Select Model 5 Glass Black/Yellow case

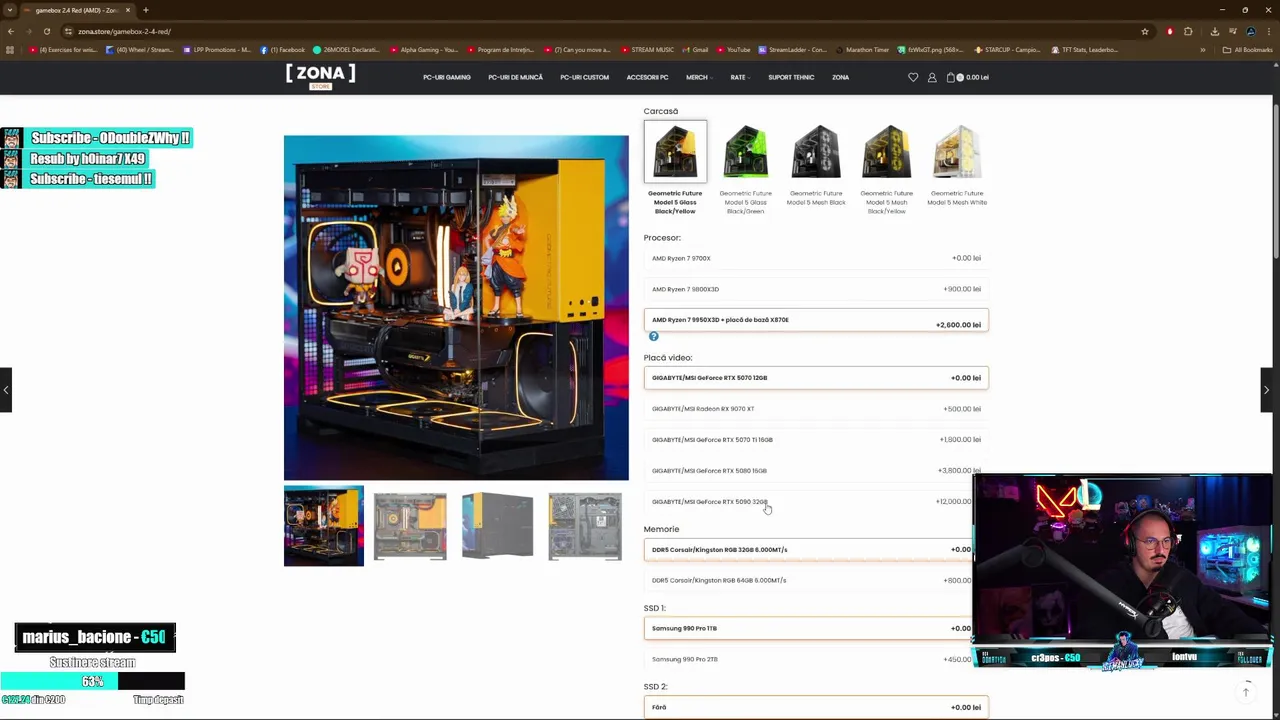pos(675,151)
